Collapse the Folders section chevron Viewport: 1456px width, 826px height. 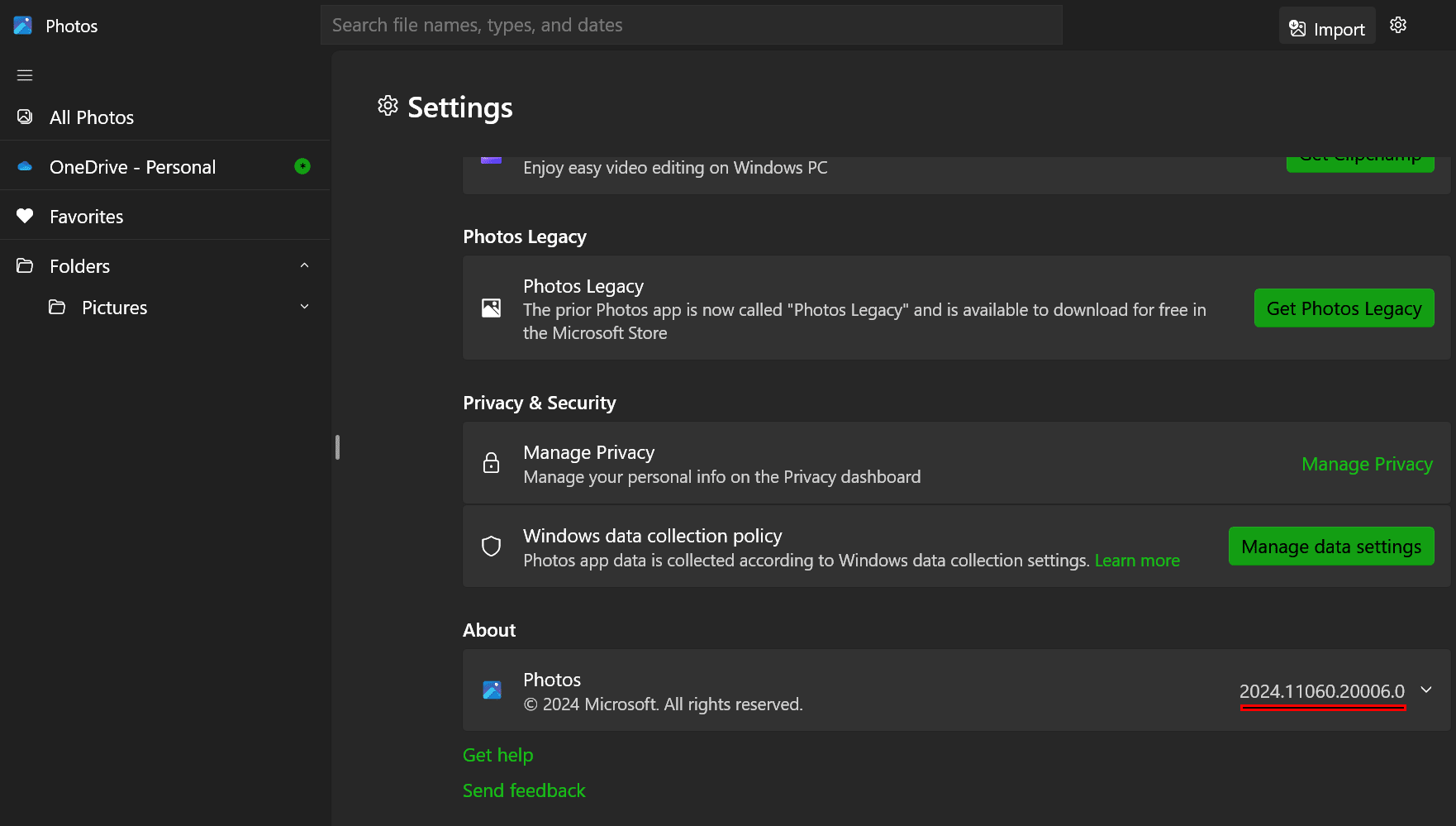[x=304, y=265]
